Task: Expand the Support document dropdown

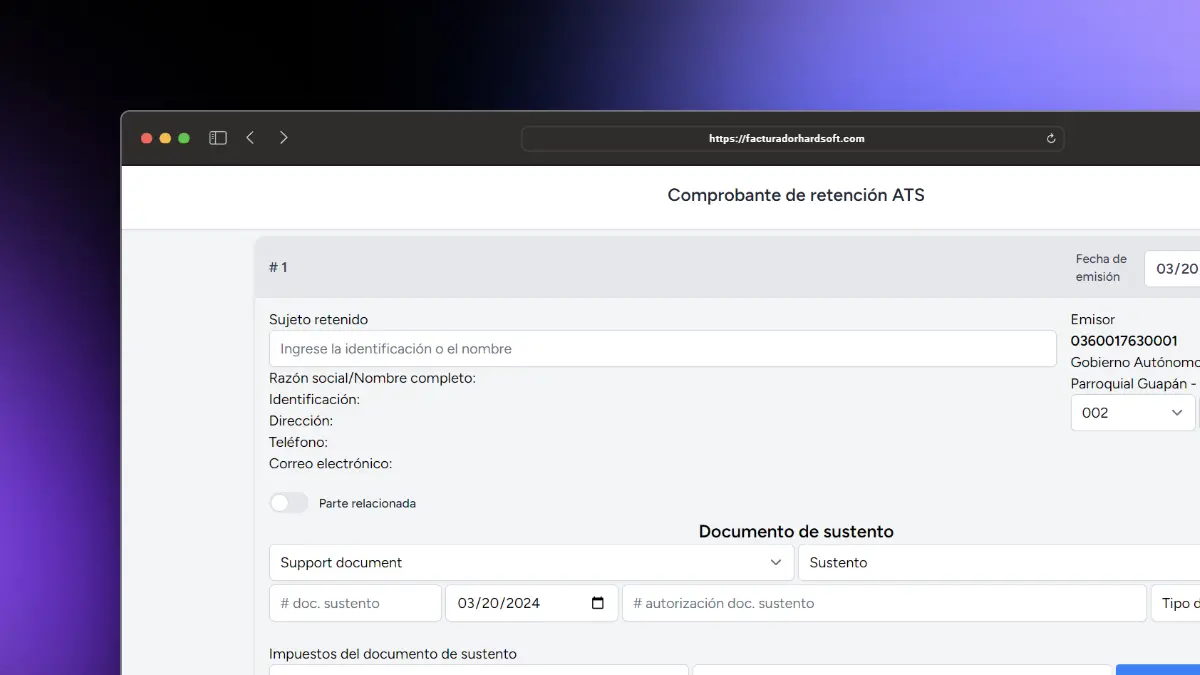Action: [530, 563]
